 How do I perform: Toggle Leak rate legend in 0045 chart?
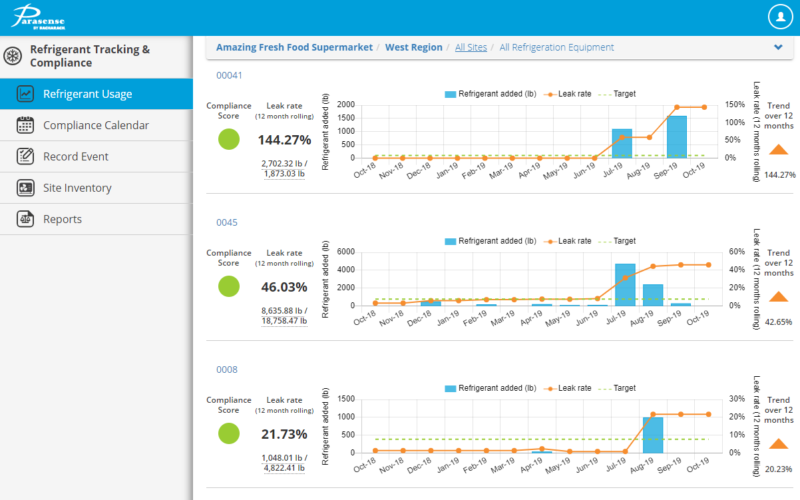[571, 241]
